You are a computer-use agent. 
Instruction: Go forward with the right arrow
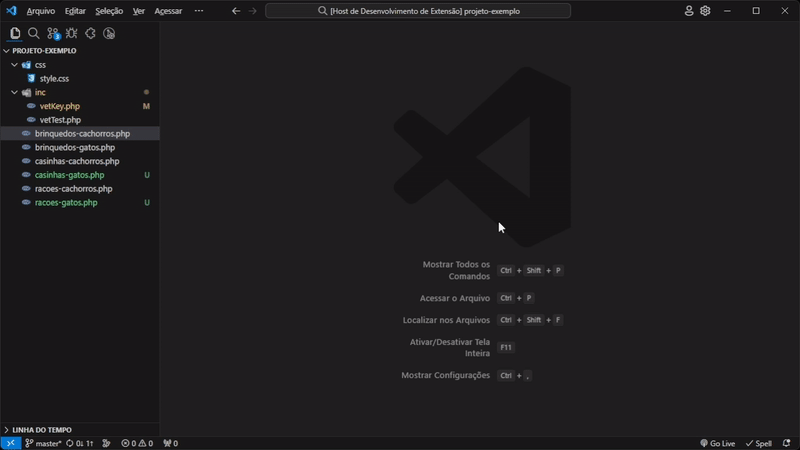[253, 11]
